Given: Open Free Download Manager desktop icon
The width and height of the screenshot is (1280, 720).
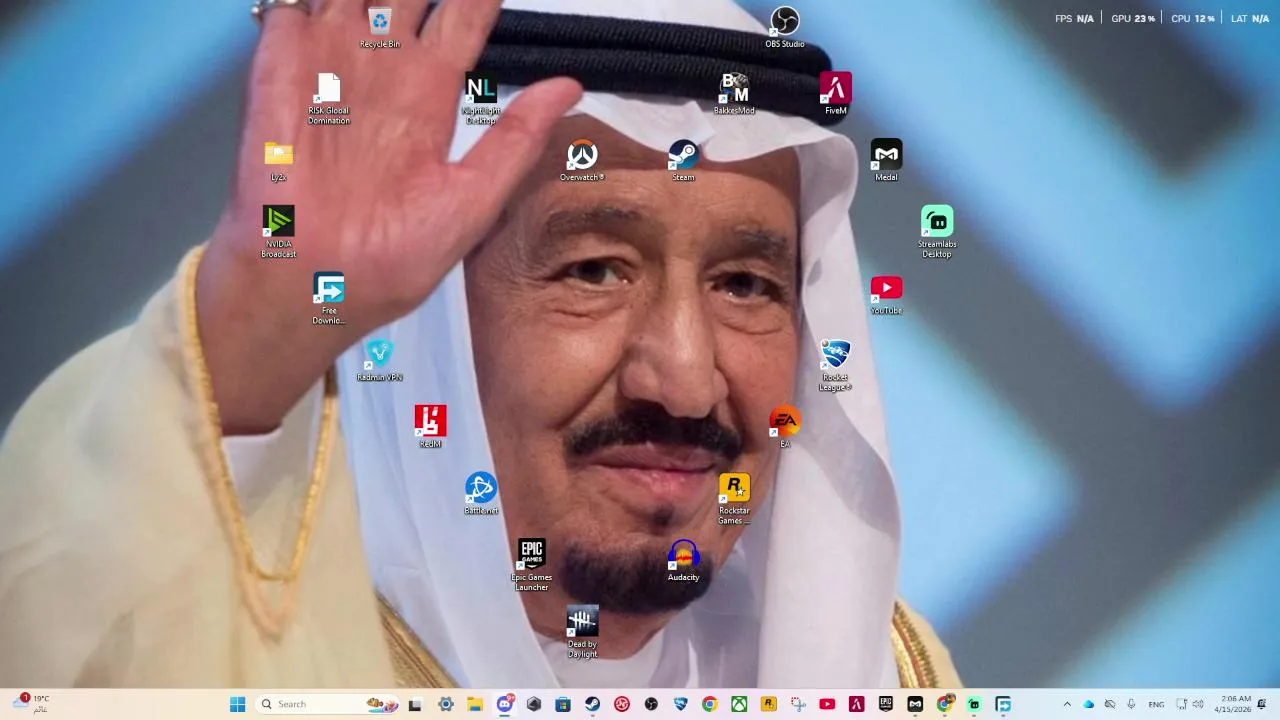Looking at the screenshot, I should tap(329, 299).
